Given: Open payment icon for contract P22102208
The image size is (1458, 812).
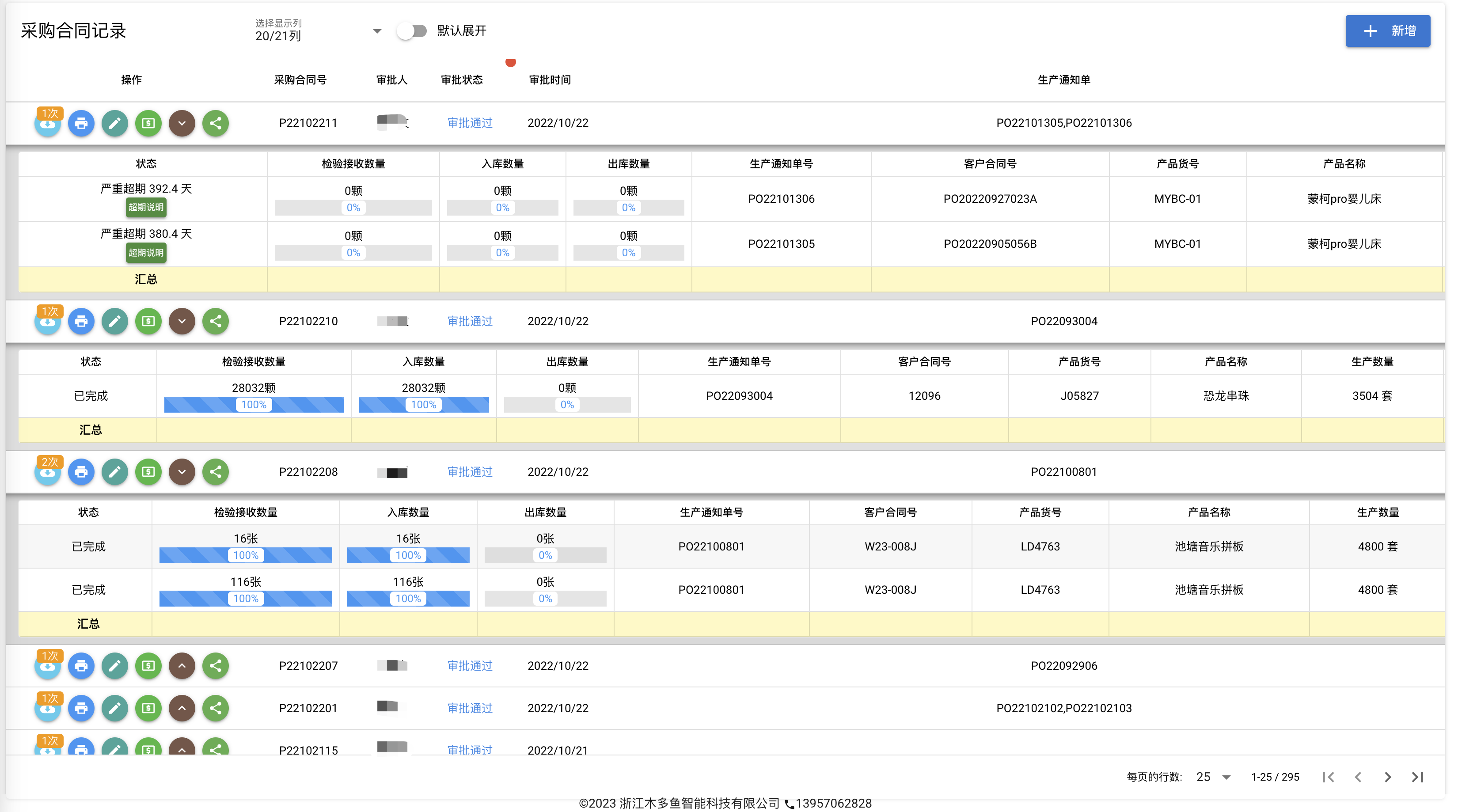Looking at the screenshot, I should pos(148,472).
